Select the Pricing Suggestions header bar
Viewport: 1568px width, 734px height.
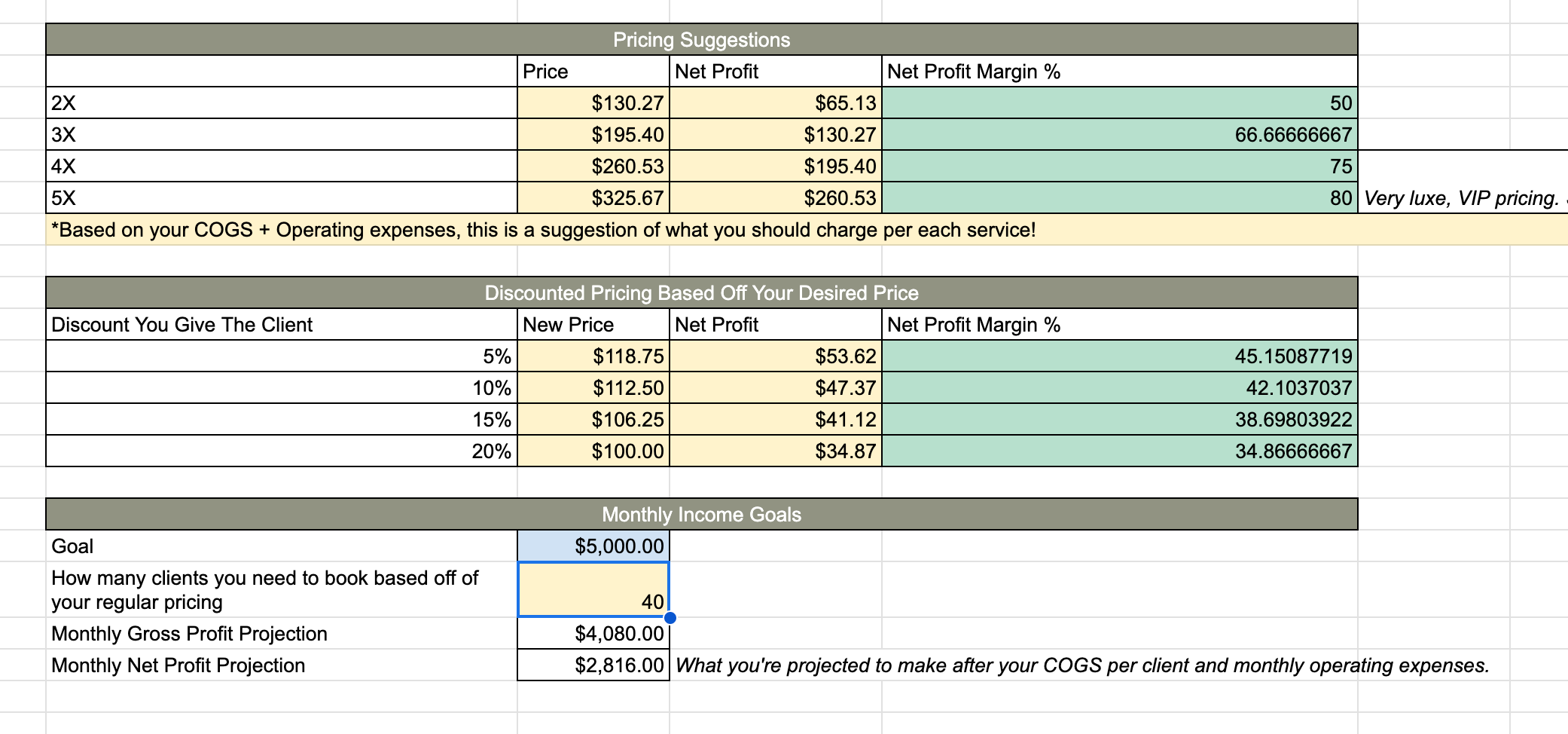coord(701,40)
